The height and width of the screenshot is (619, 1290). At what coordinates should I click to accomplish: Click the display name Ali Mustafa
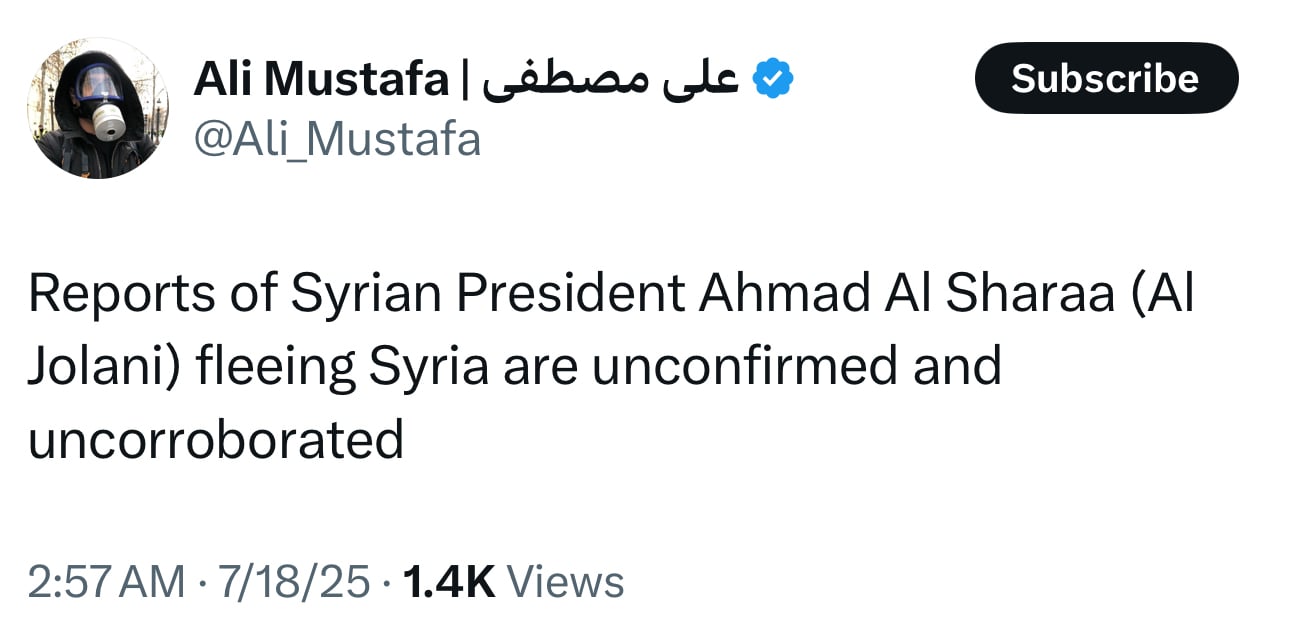321,80
